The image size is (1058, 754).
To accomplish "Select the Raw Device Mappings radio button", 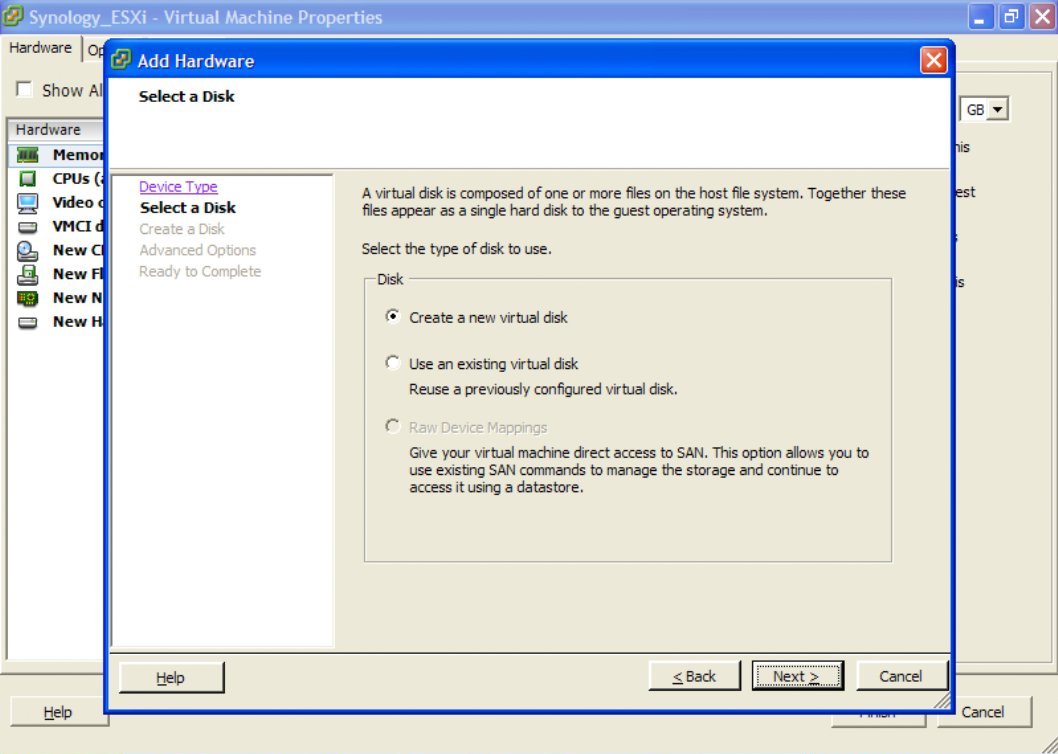I will coord(393,427).
